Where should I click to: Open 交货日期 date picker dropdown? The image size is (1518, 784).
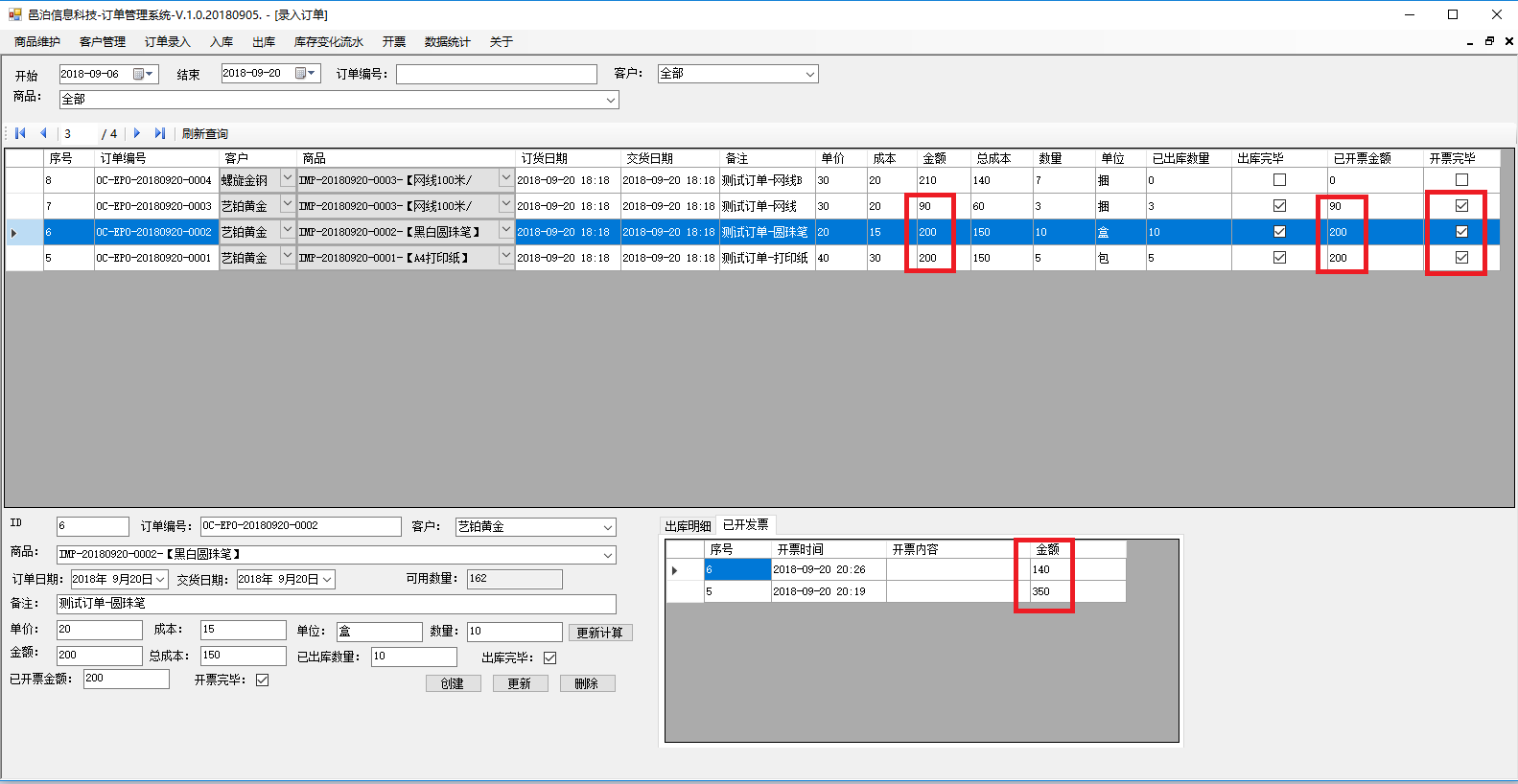[327, 580]
